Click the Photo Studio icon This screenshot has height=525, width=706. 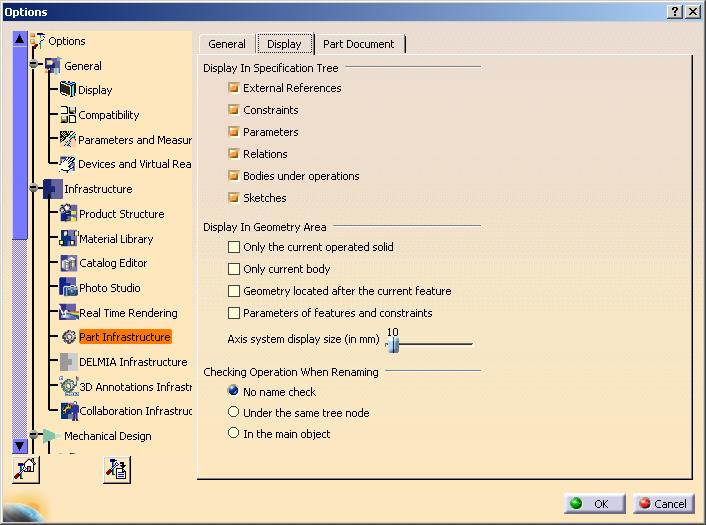[68, 287]
